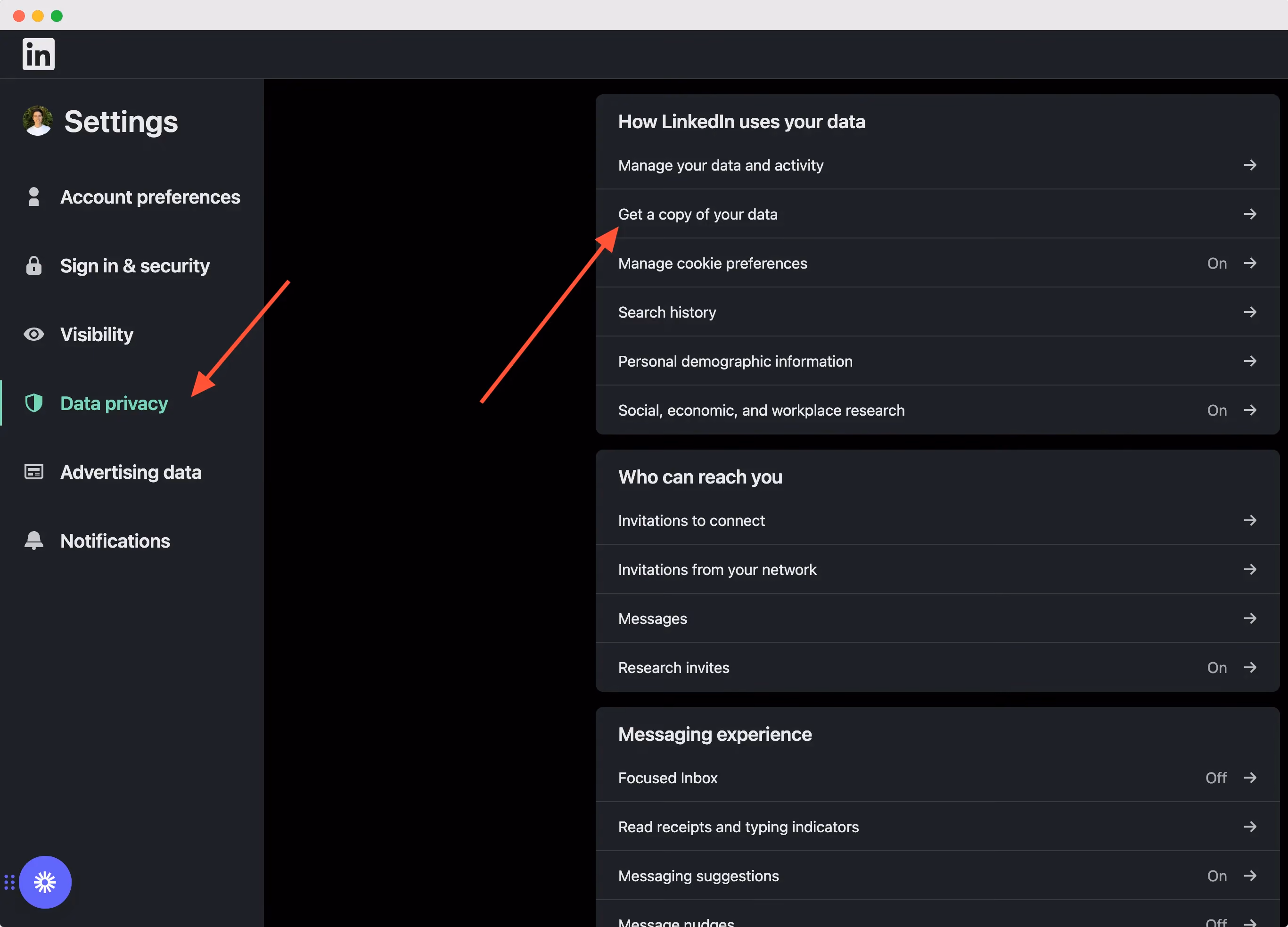Open the profile avatar beside Settings
1288x927 pixels.
pyautogui.click(x=38, y=121)
